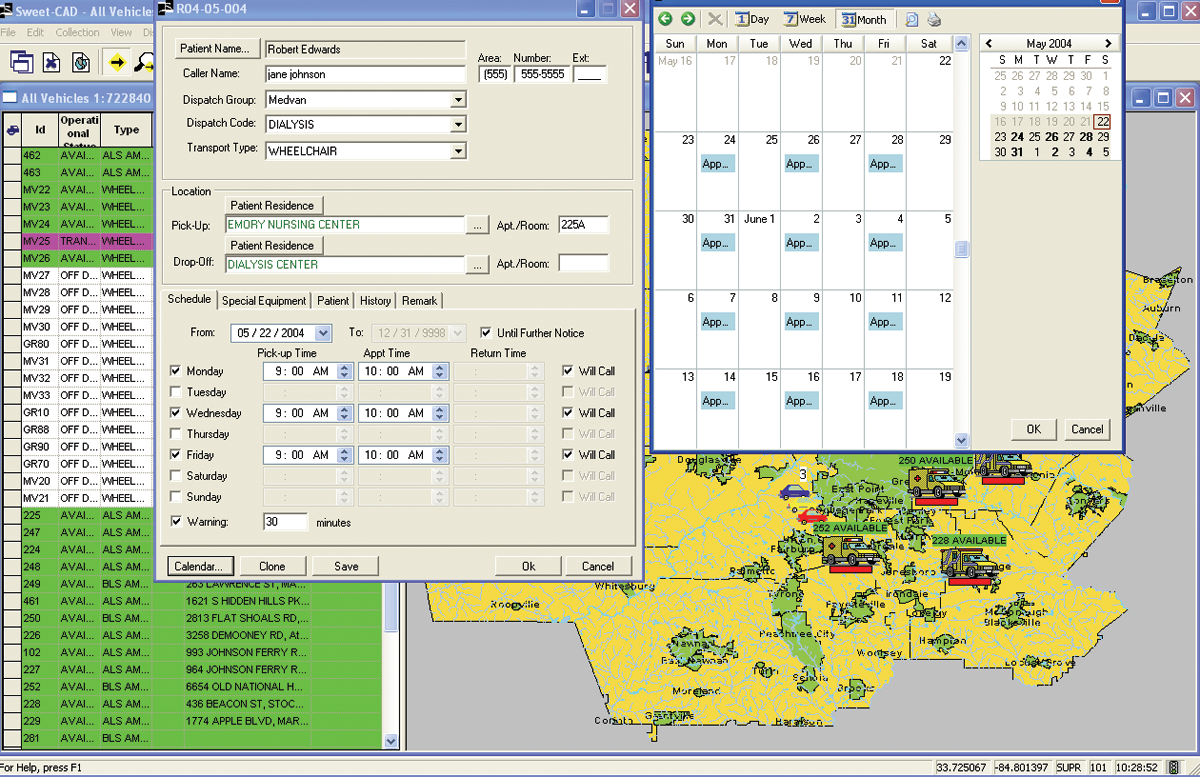
Task: Click the green forward arrow in calendar toolbar
Action: (687, 19)
